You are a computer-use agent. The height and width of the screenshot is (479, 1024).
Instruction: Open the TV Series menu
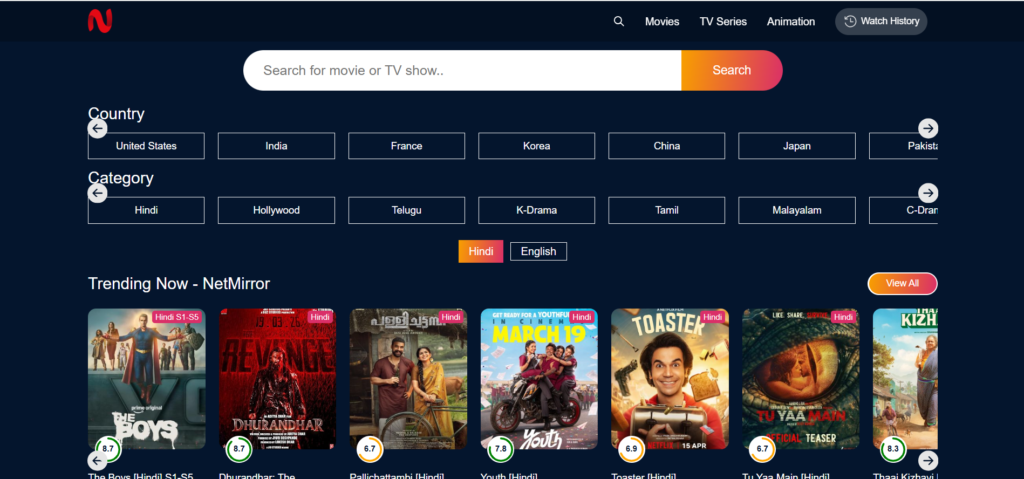click(723, 22)
